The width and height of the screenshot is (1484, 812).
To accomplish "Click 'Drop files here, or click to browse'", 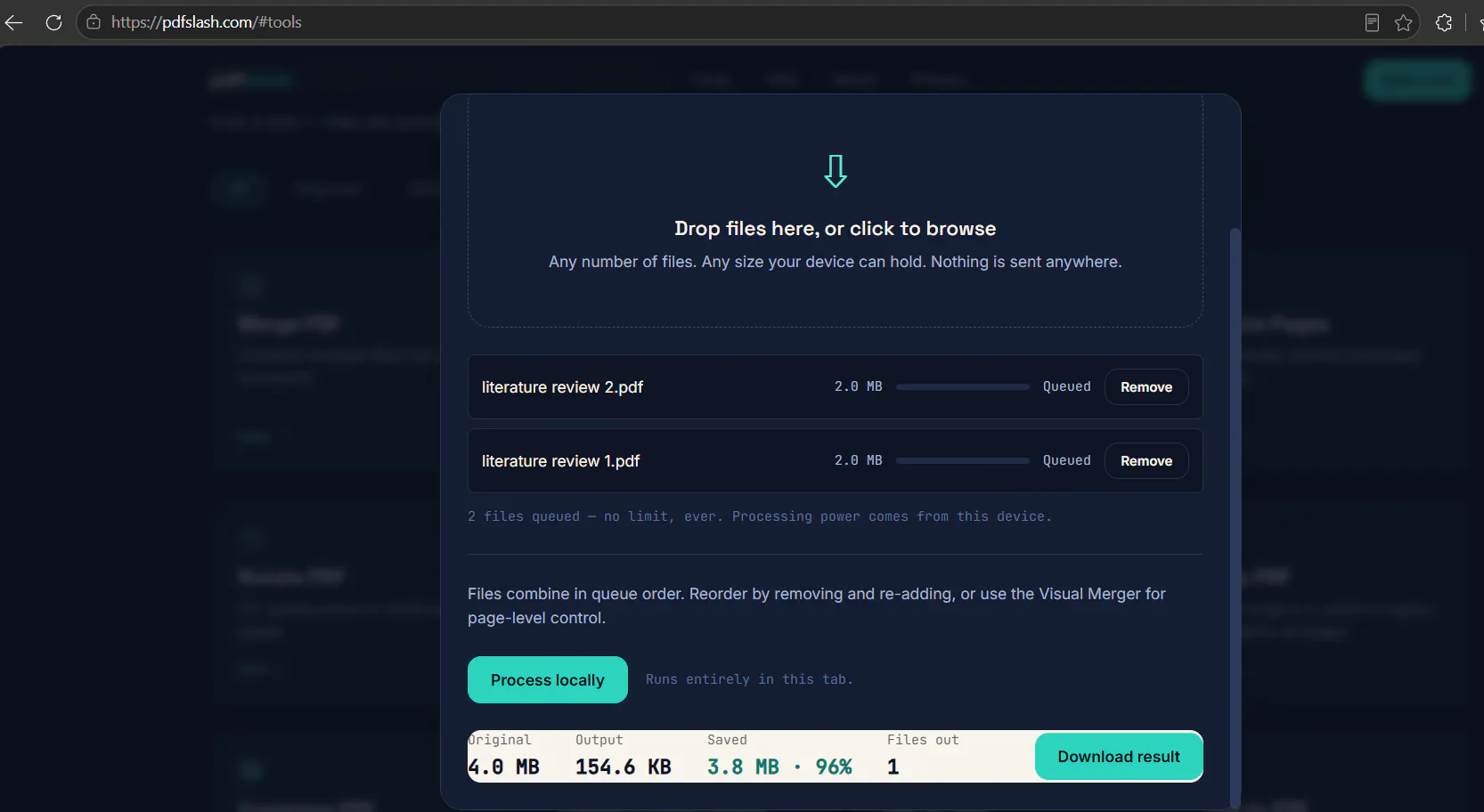I will coord(836,229).
